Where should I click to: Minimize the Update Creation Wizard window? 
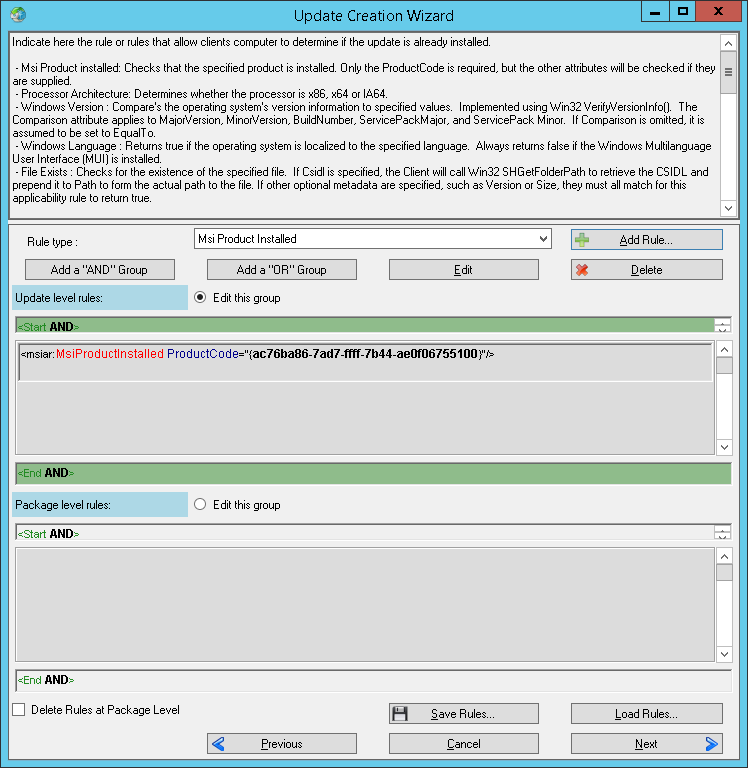(655, 12)
